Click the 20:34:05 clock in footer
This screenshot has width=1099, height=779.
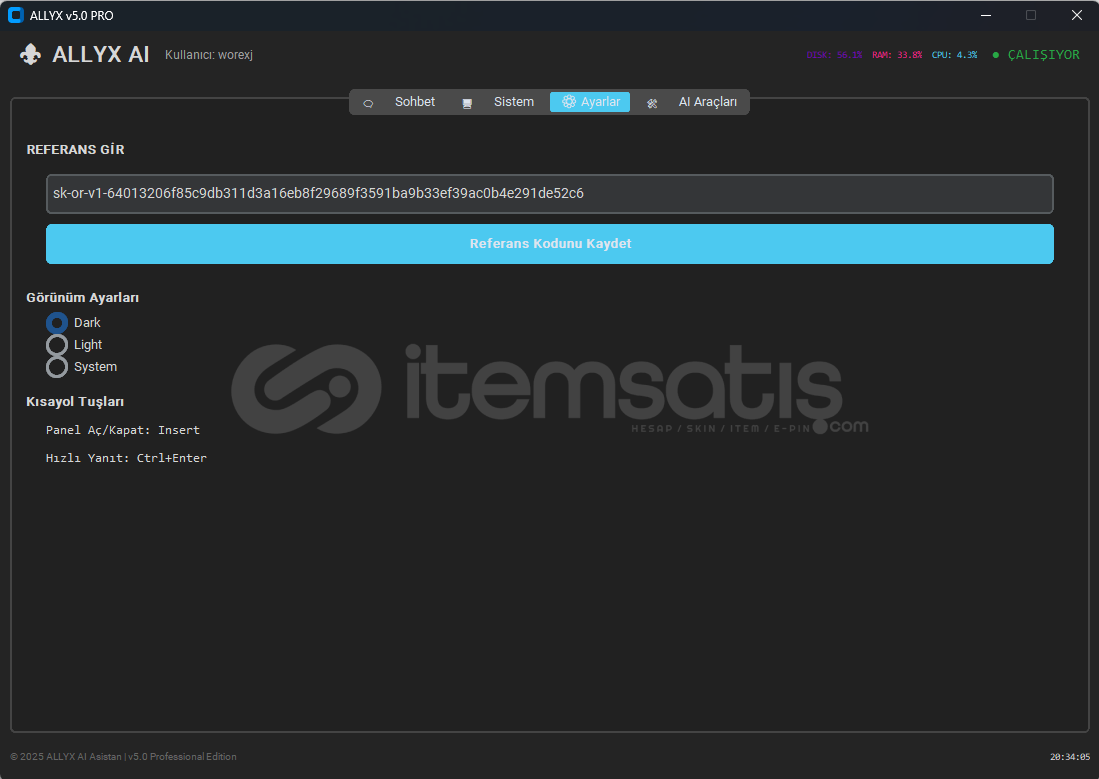pyautogui.click(x=1070, y=757)
